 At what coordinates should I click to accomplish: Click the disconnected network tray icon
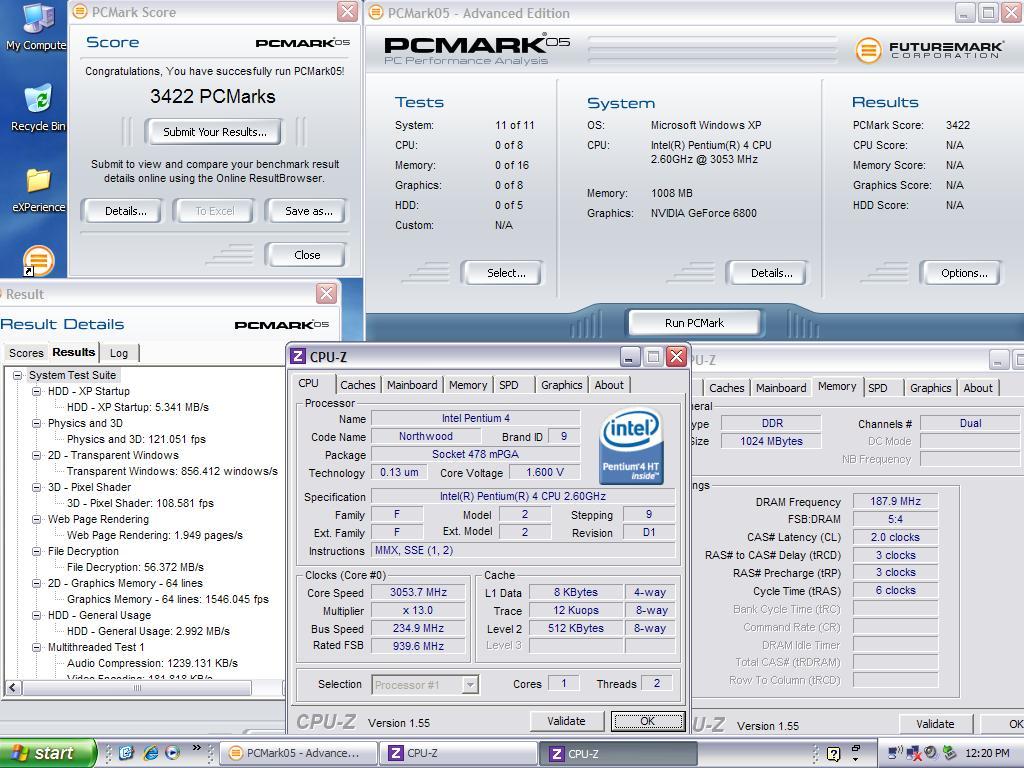point(913,753)
